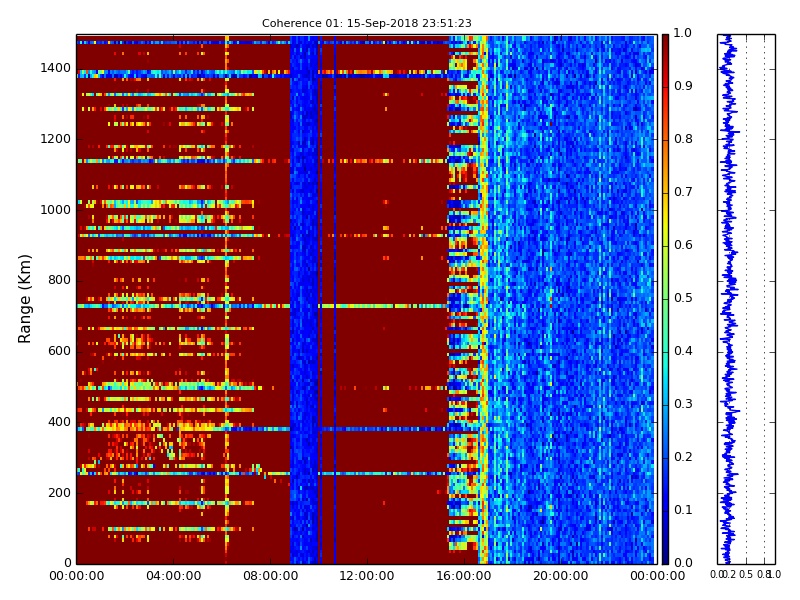Click the x-axis time label 12:00:00
Screen dimensions: 800x600
click(x=366, y=576)
